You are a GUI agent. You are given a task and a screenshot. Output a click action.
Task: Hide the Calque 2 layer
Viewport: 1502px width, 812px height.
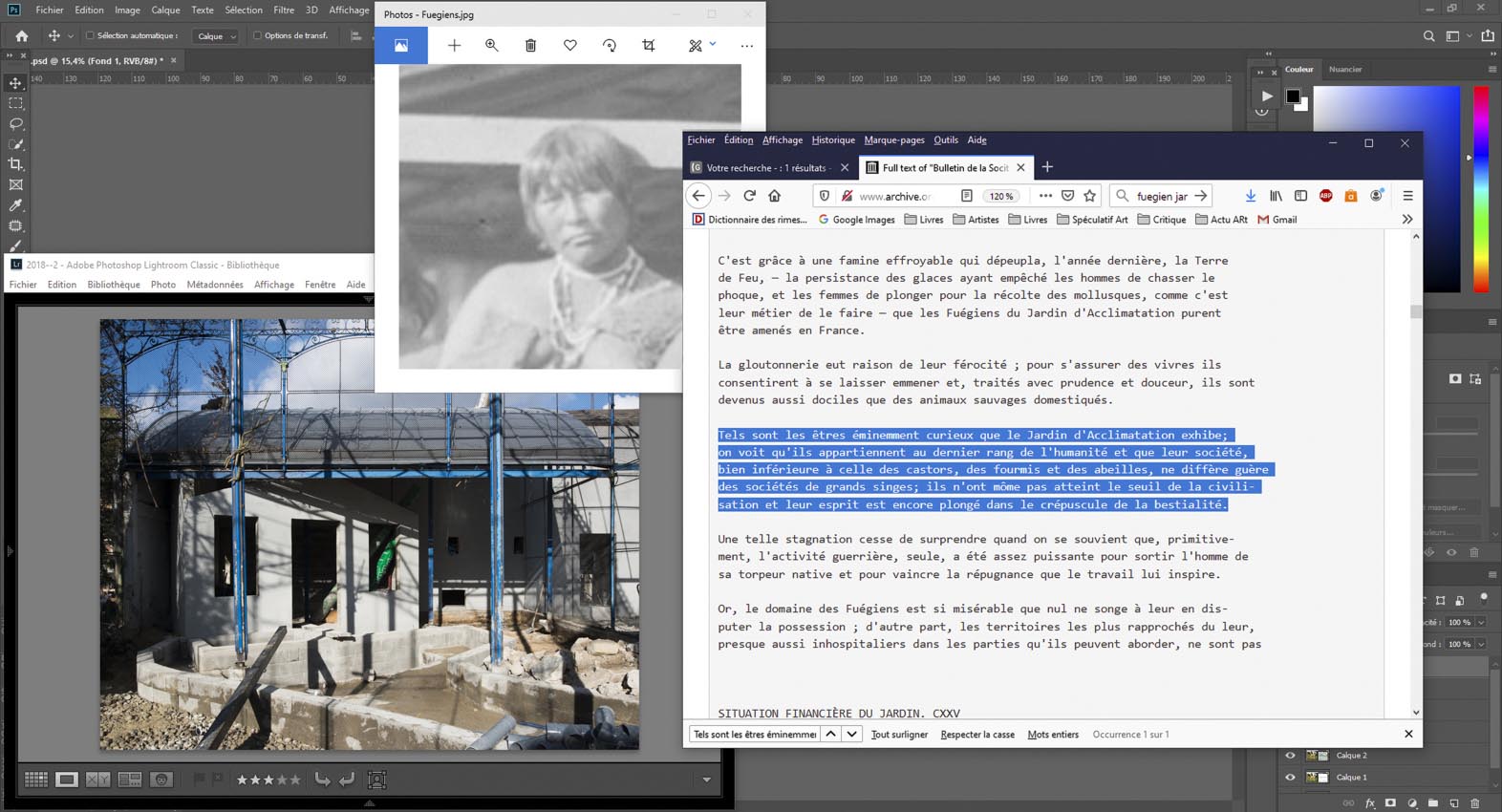click(x=1291, y=756)
